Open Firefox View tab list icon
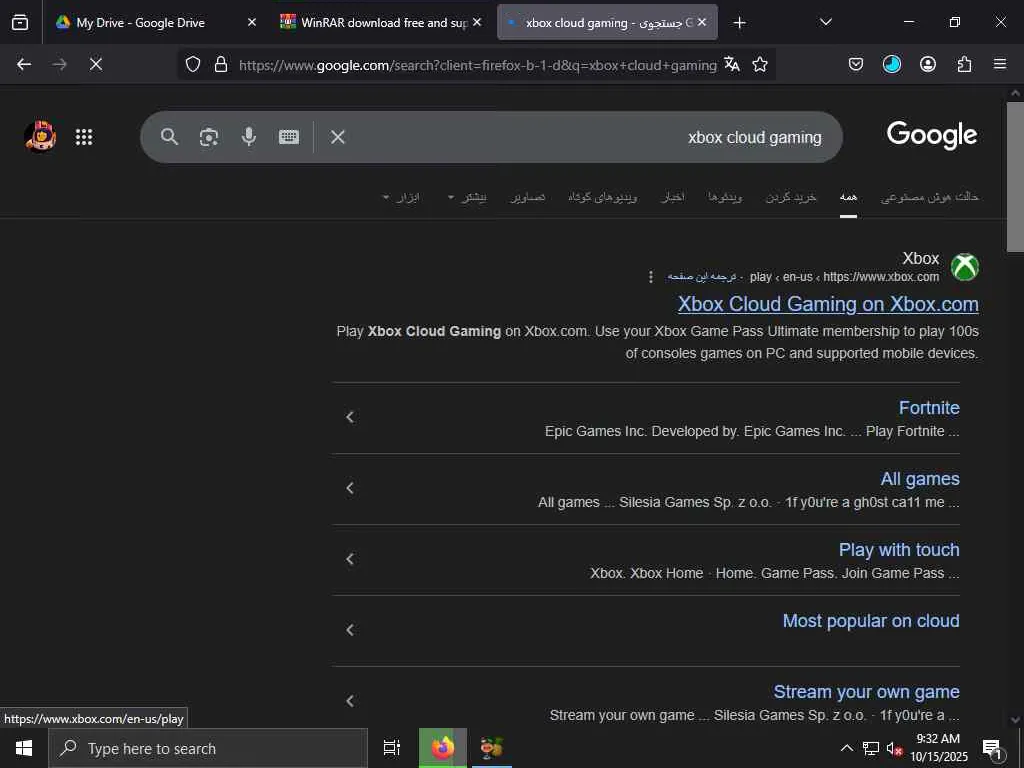1024x768 pixels. [x=20, y=22]
